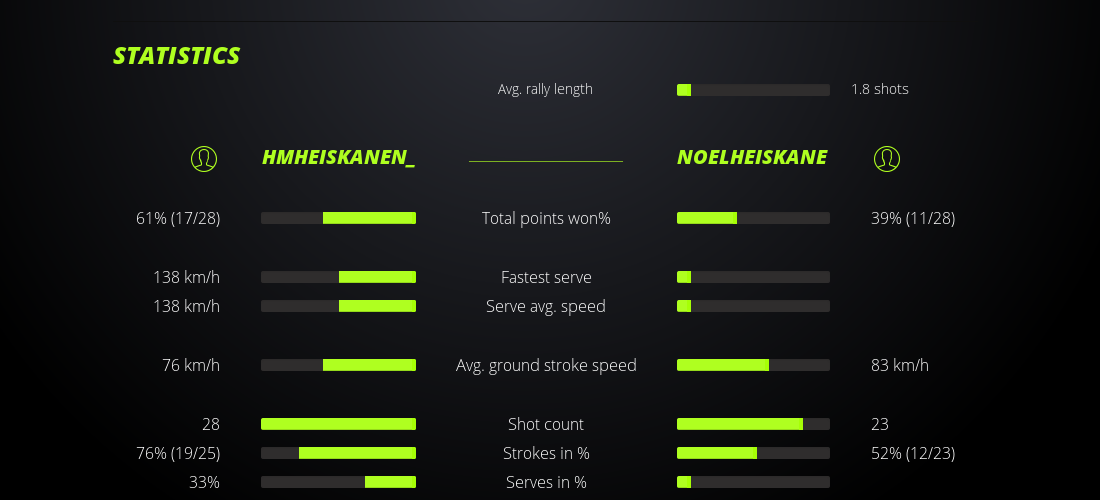
Task: Click the Serves in % label
Action: [x=546, y=482]
